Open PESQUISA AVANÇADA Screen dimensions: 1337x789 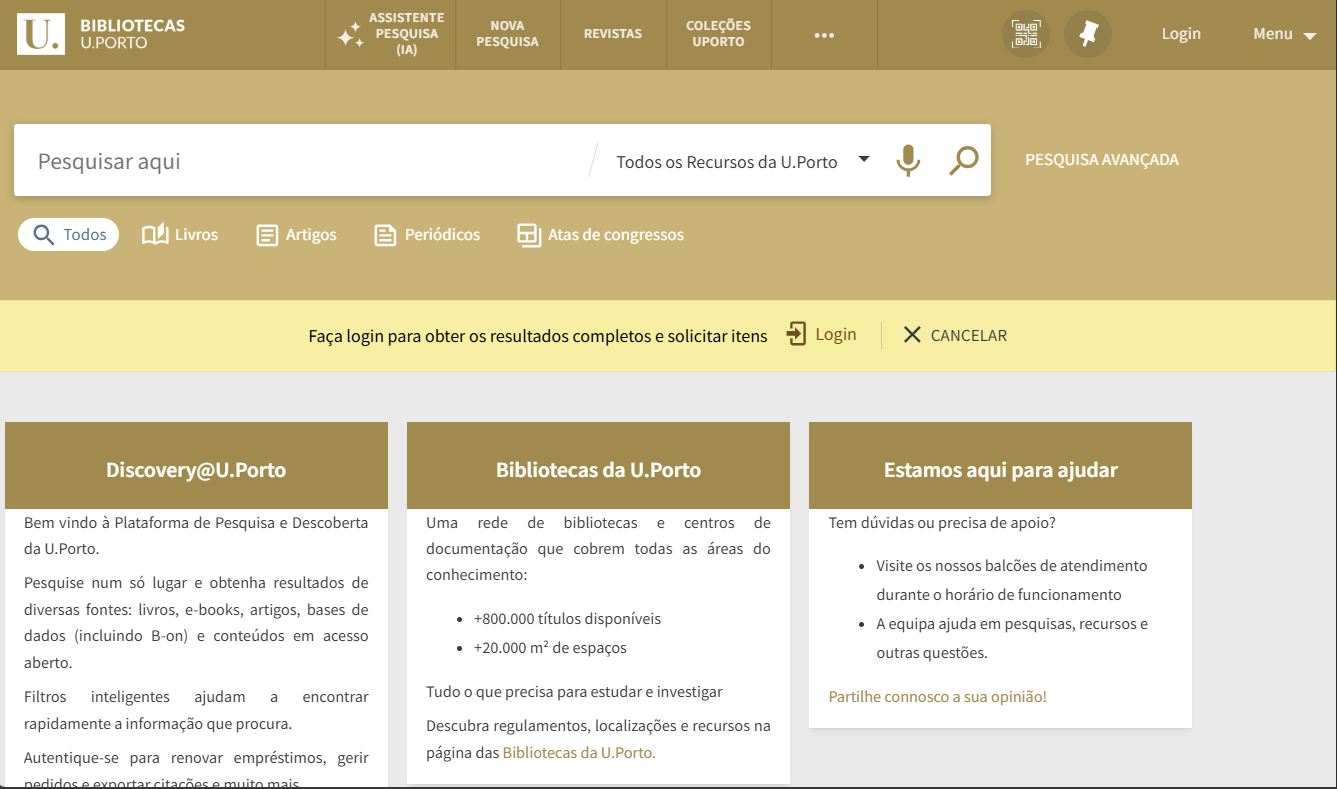[x=1101, y=159]
